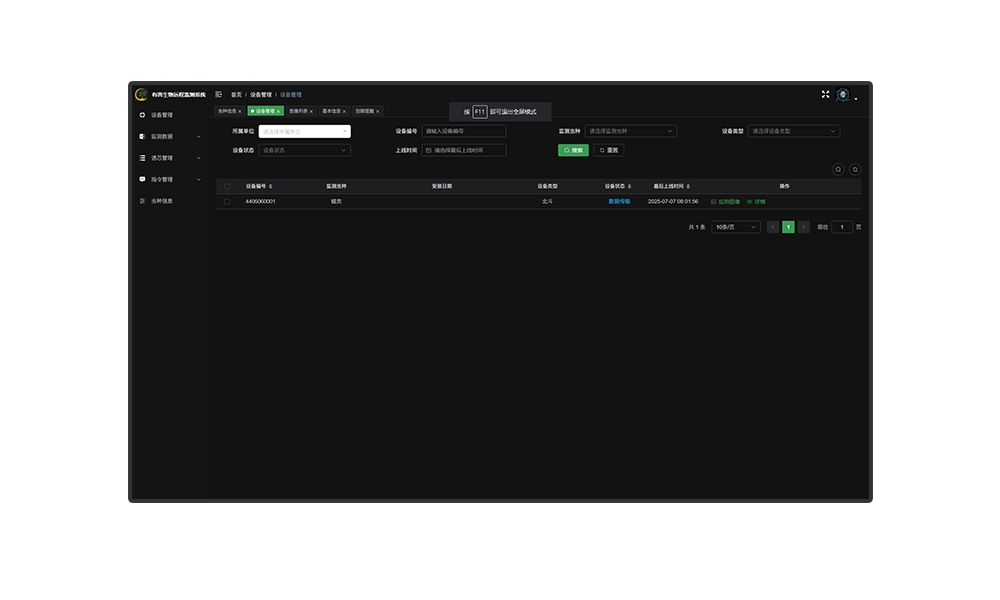Sort by the 设备状态 column sort arrows
Image resolution: width=1000 pixels, height=600 pixels.
pyautogui.click(x=629, y=186)
